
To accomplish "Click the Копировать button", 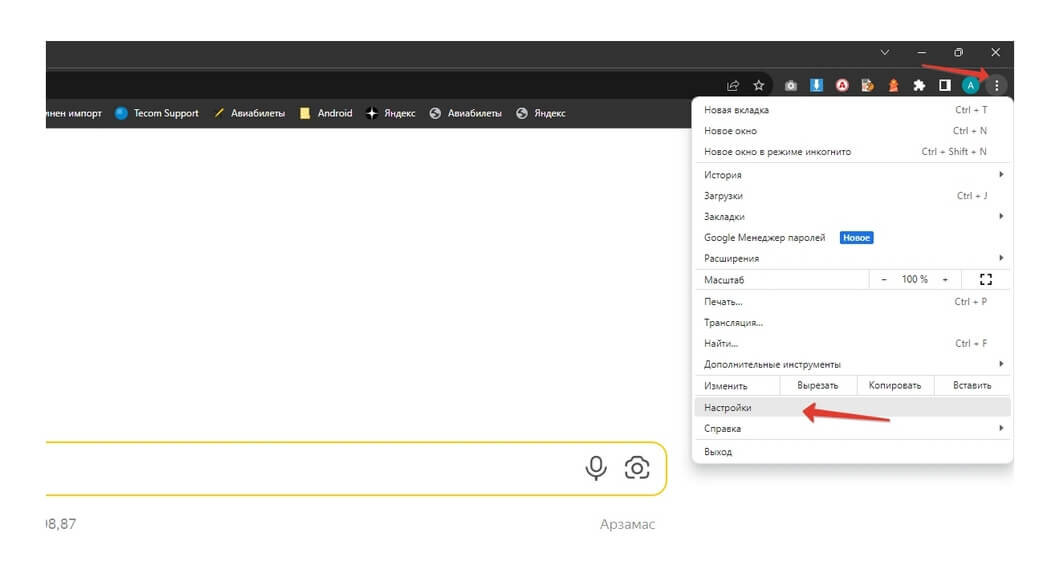I will 895,385.
